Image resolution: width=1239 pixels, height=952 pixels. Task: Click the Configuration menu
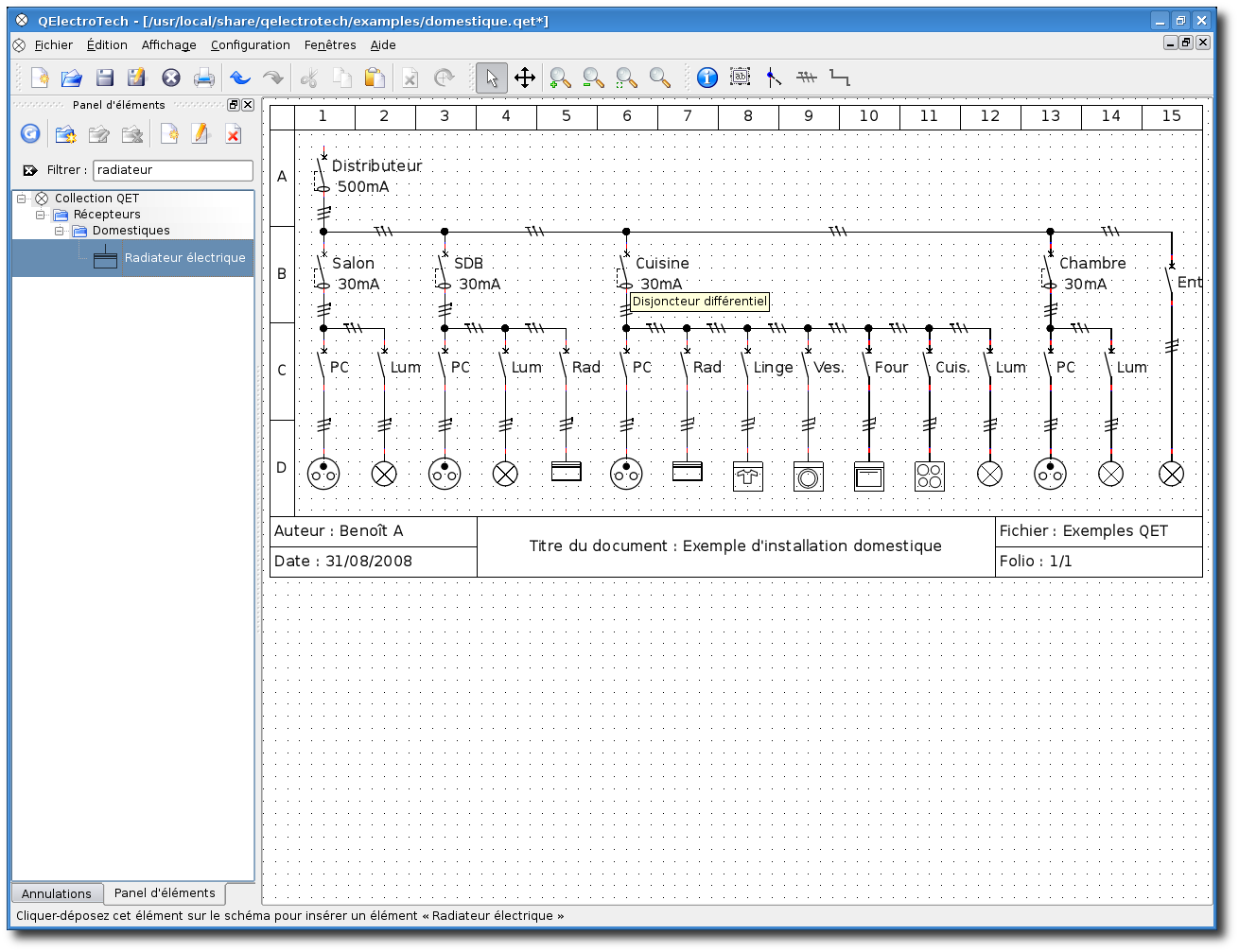coord(251,44)
